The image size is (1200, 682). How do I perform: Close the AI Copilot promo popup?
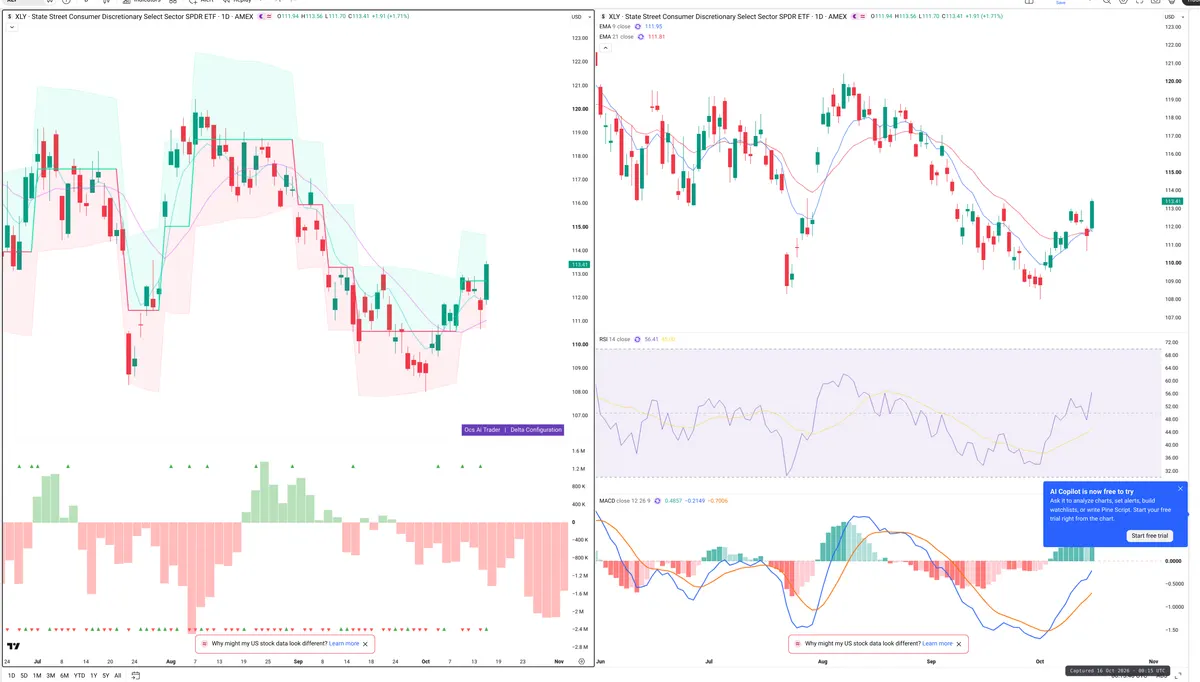pos(1180,489)
